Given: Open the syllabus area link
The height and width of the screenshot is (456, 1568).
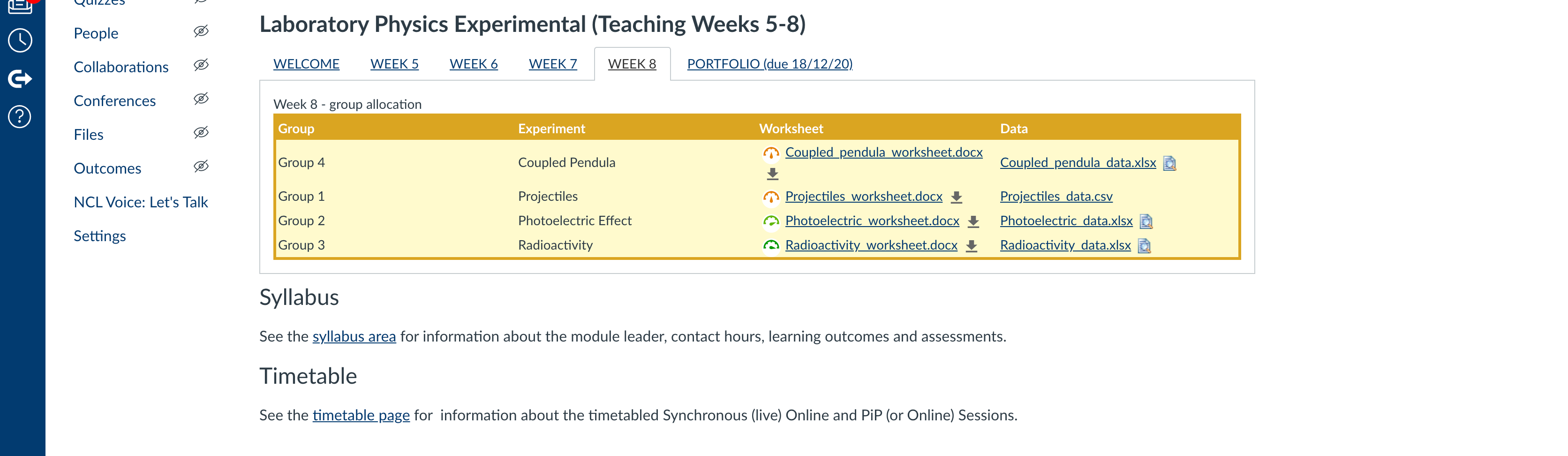Looking at the screenshot, I should (x=354, y=337).
